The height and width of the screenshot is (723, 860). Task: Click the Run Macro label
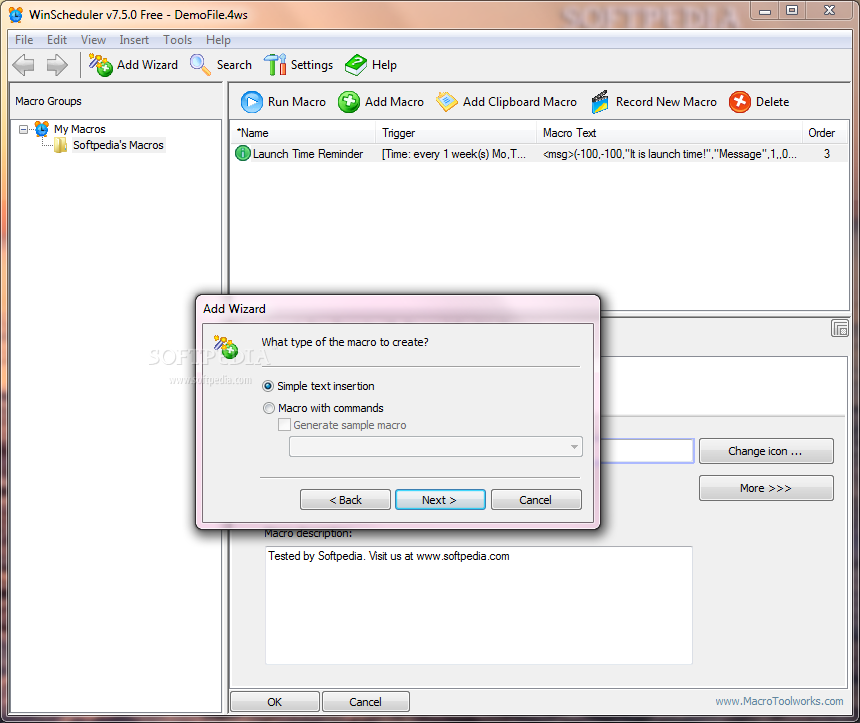[x=297, y=102]
